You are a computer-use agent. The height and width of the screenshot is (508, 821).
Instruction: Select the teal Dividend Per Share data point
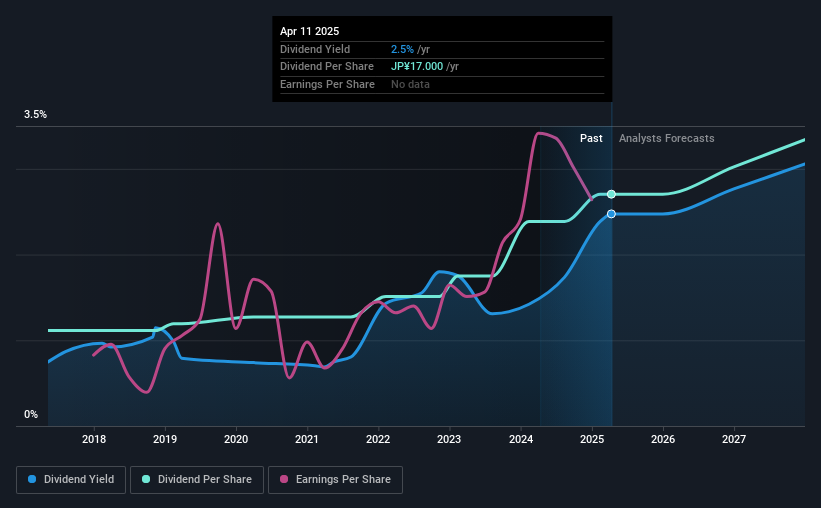point(611,194)
